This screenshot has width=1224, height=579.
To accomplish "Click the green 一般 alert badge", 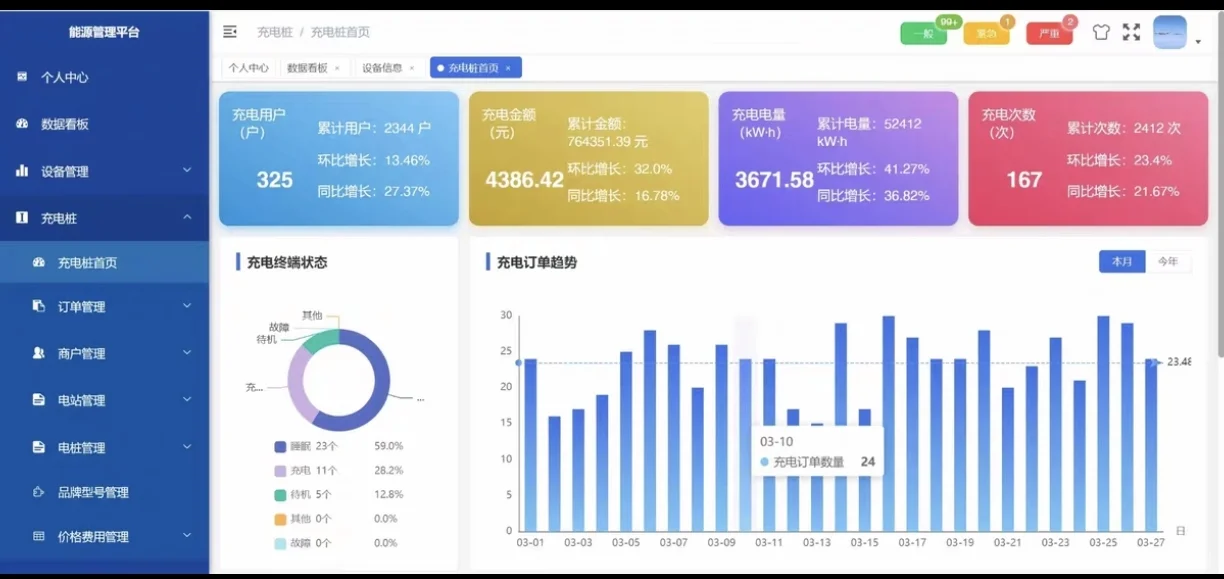I will (x=922, y=33).
